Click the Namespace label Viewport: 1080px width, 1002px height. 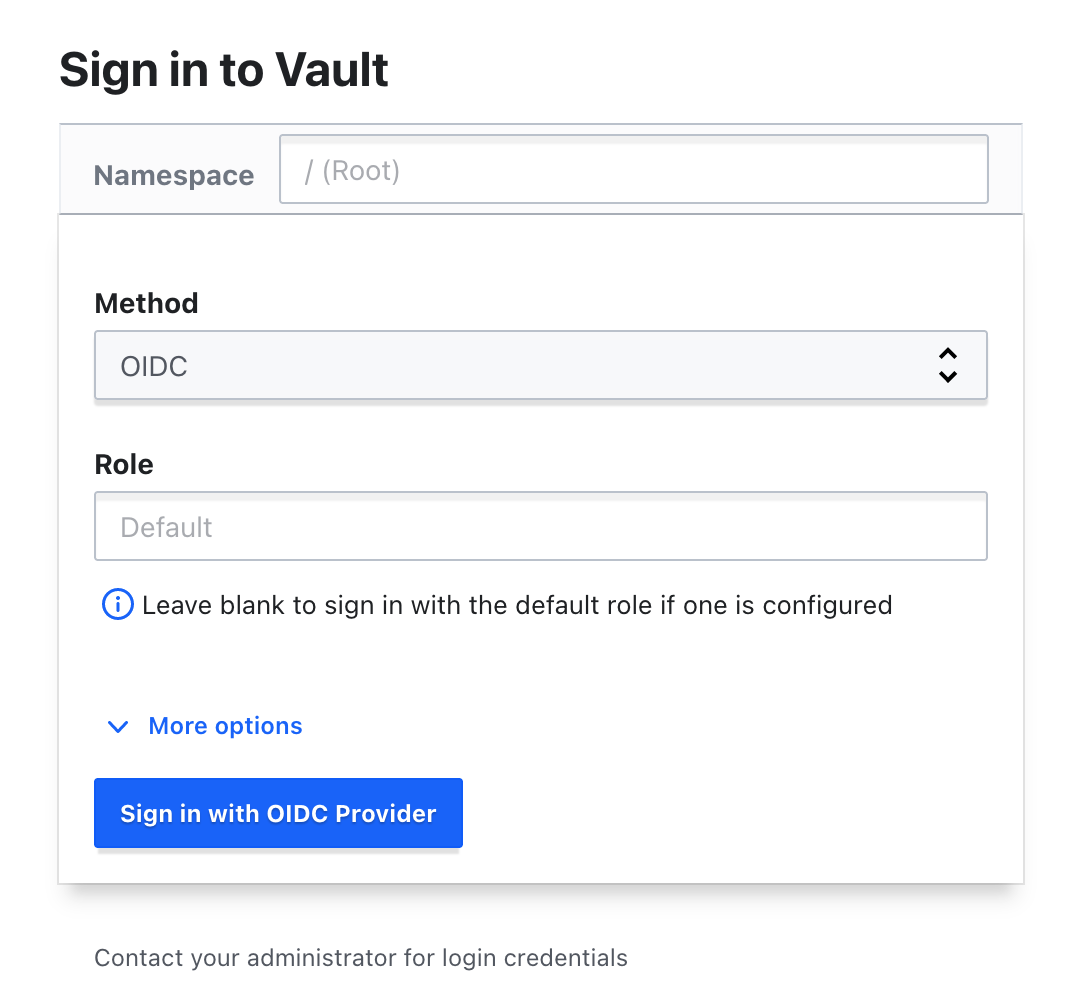(174, 176)
